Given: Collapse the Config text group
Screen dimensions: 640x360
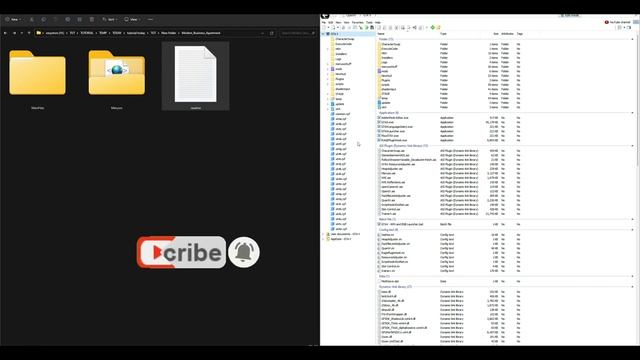Looking at the screenshot, I should (x=633, y=230).
